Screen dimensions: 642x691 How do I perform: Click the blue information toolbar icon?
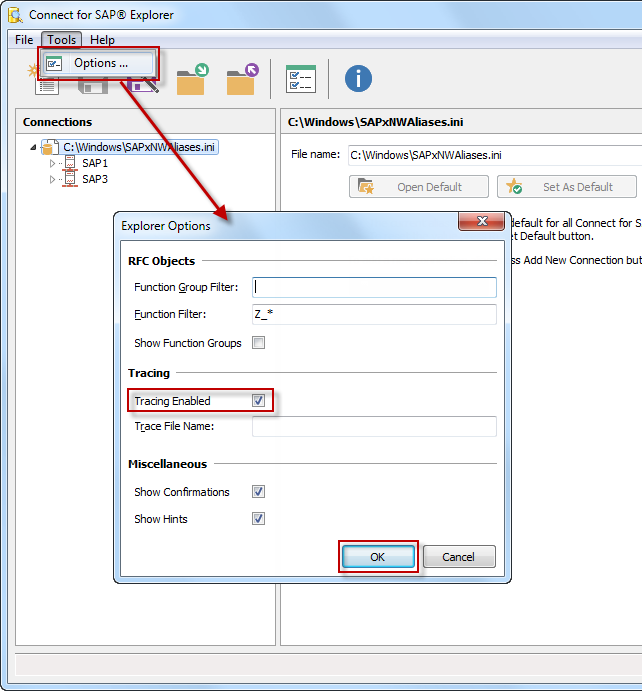[358, 79]
